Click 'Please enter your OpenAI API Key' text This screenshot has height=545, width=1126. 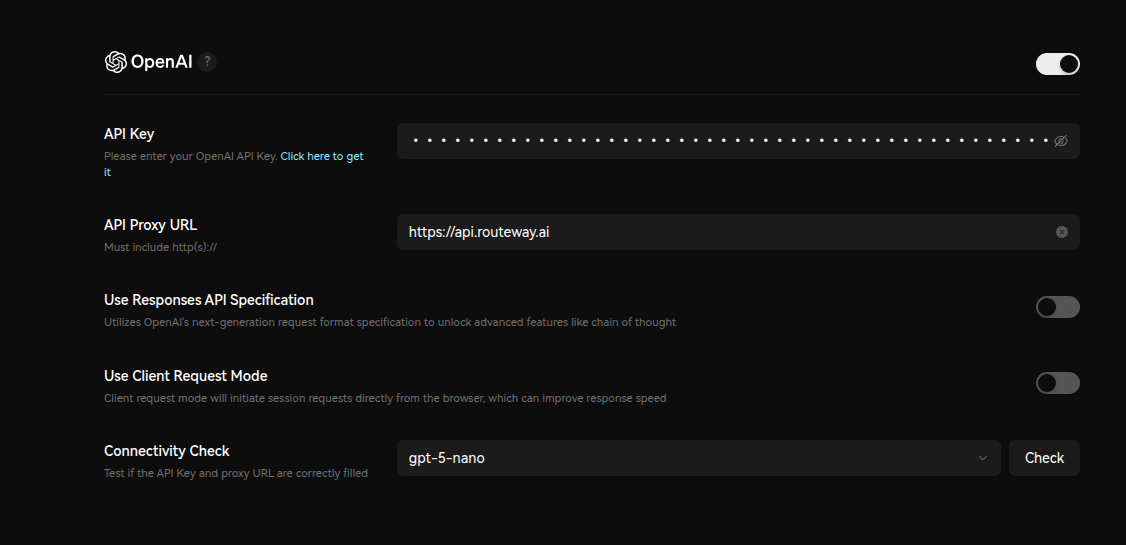point(190,157)
